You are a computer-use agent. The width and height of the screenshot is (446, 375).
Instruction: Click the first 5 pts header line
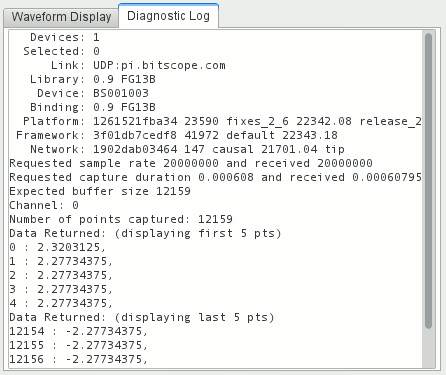point(145,233)
